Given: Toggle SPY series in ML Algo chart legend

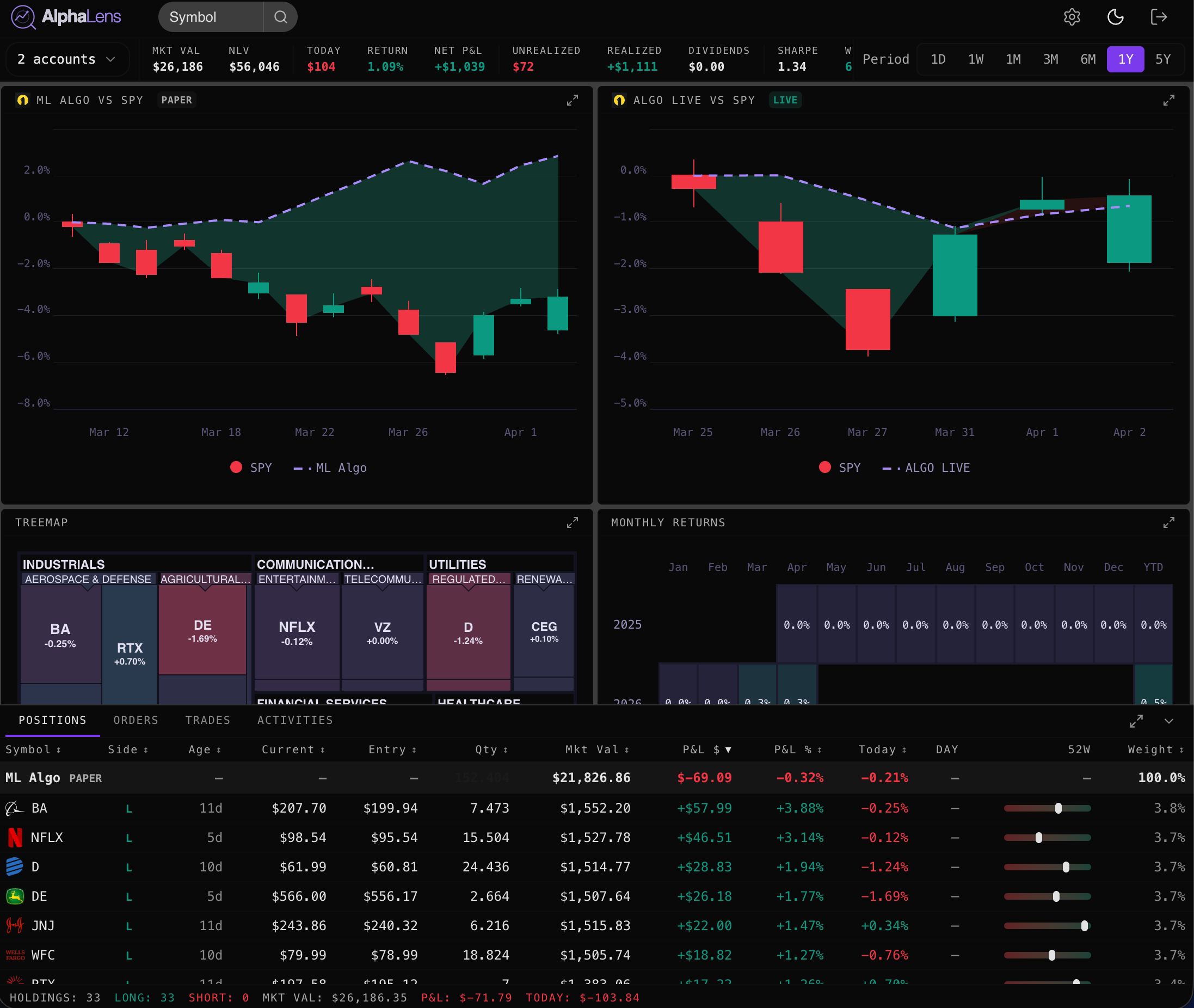Looking at the screenshot, I should pyautogui.click(x=251, y=468).
